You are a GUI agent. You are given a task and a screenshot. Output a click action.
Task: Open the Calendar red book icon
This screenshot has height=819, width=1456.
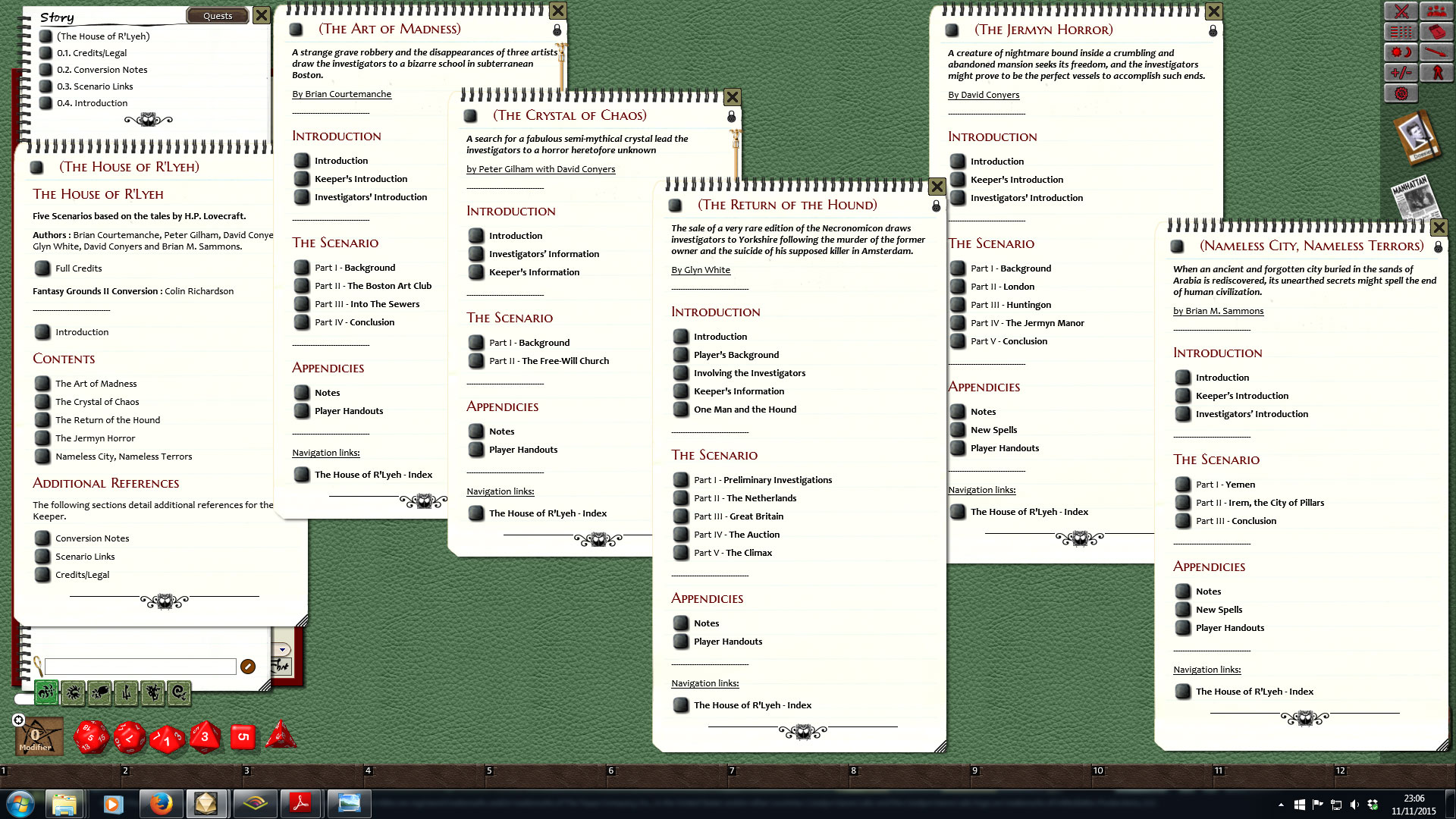tap(1437, 31)
